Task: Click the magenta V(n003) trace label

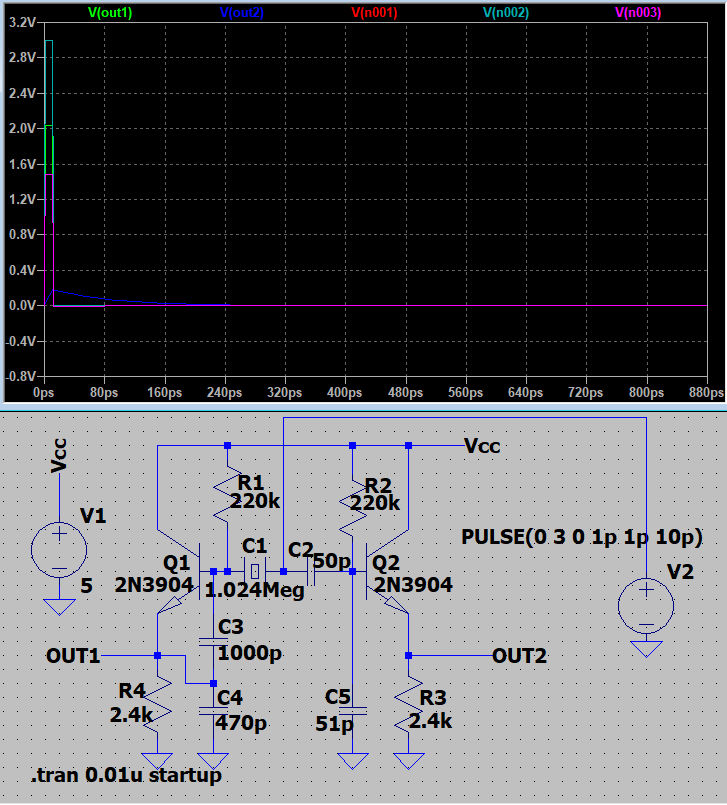Action: [x=639, y=13]
